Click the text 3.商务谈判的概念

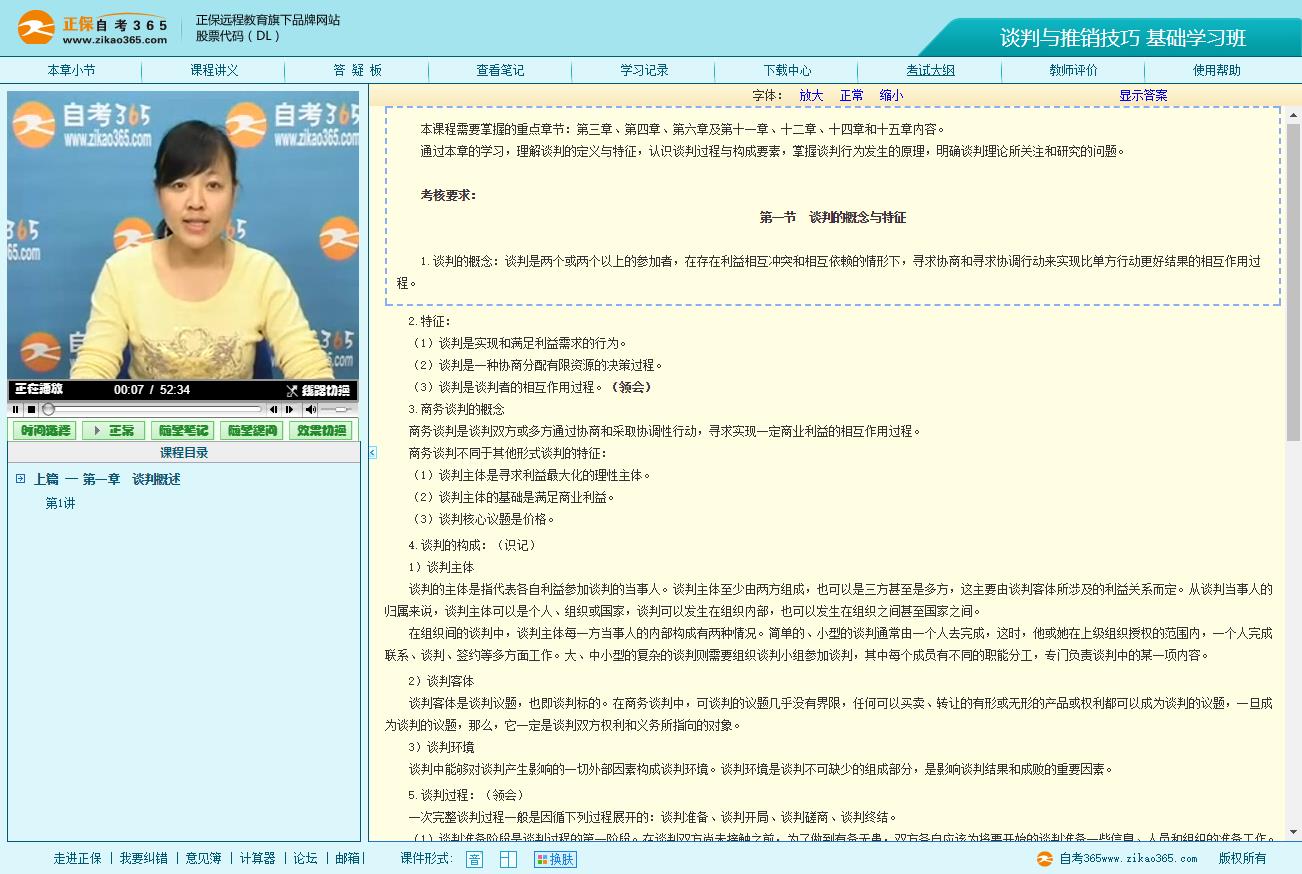[456, 409]
